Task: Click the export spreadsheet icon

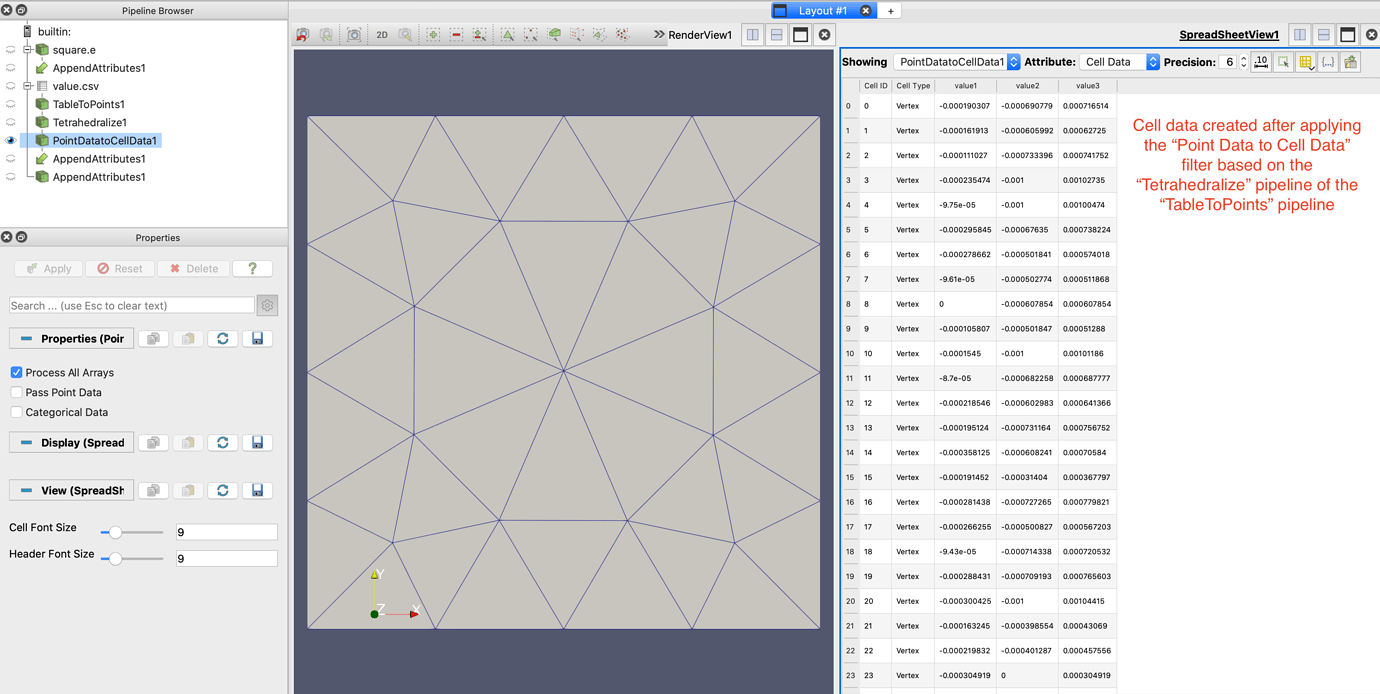Action: click(x=1351, y=62)
